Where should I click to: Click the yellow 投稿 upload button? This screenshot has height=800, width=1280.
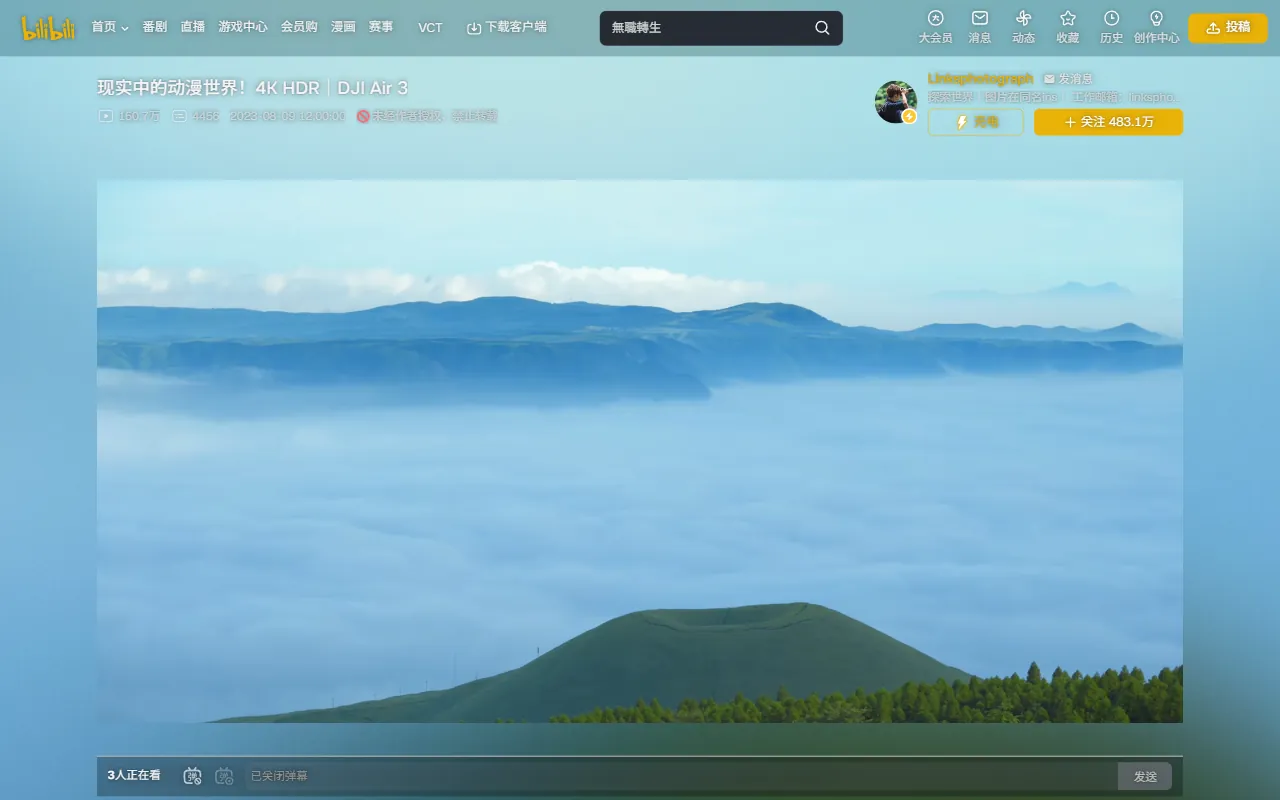click(x=1228, y=28)
